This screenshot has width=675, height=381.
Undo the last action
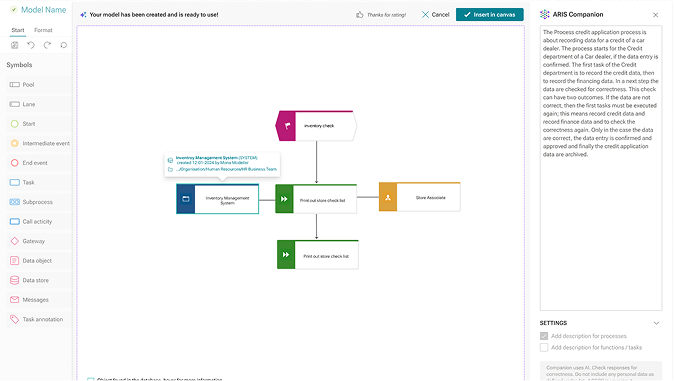pyautogui.click(x=31, y=45)
